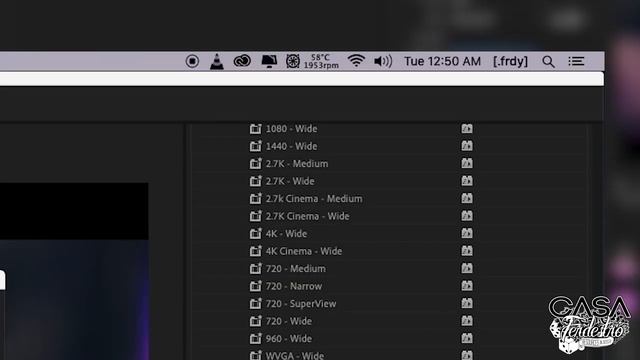Click preset icon beside 960 - Wide
Screen dimensions: 640x360
coord(256,339)
